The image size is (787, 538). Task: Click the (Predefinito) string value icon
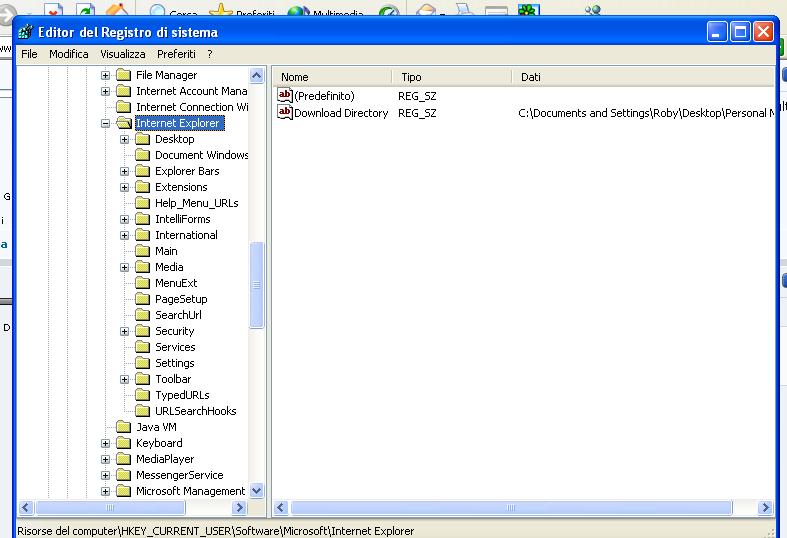285,95
